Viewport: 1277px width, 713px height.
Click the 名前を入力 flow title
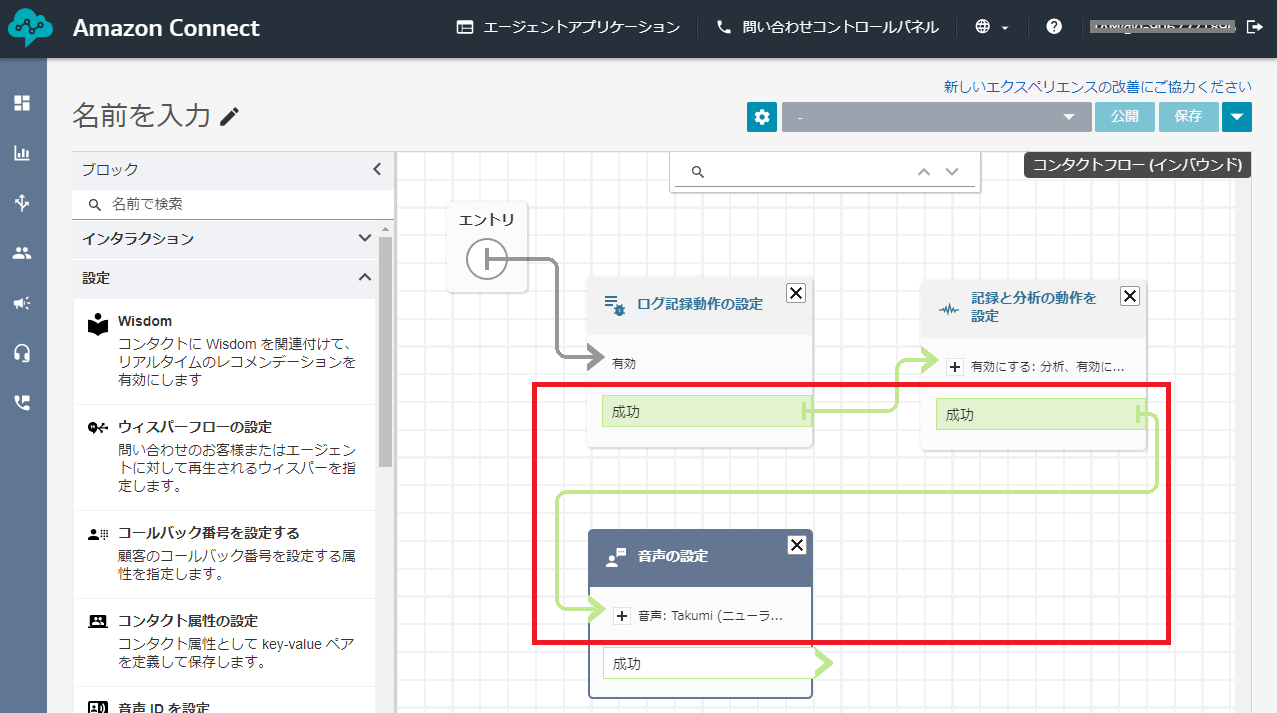coord(141,116)
